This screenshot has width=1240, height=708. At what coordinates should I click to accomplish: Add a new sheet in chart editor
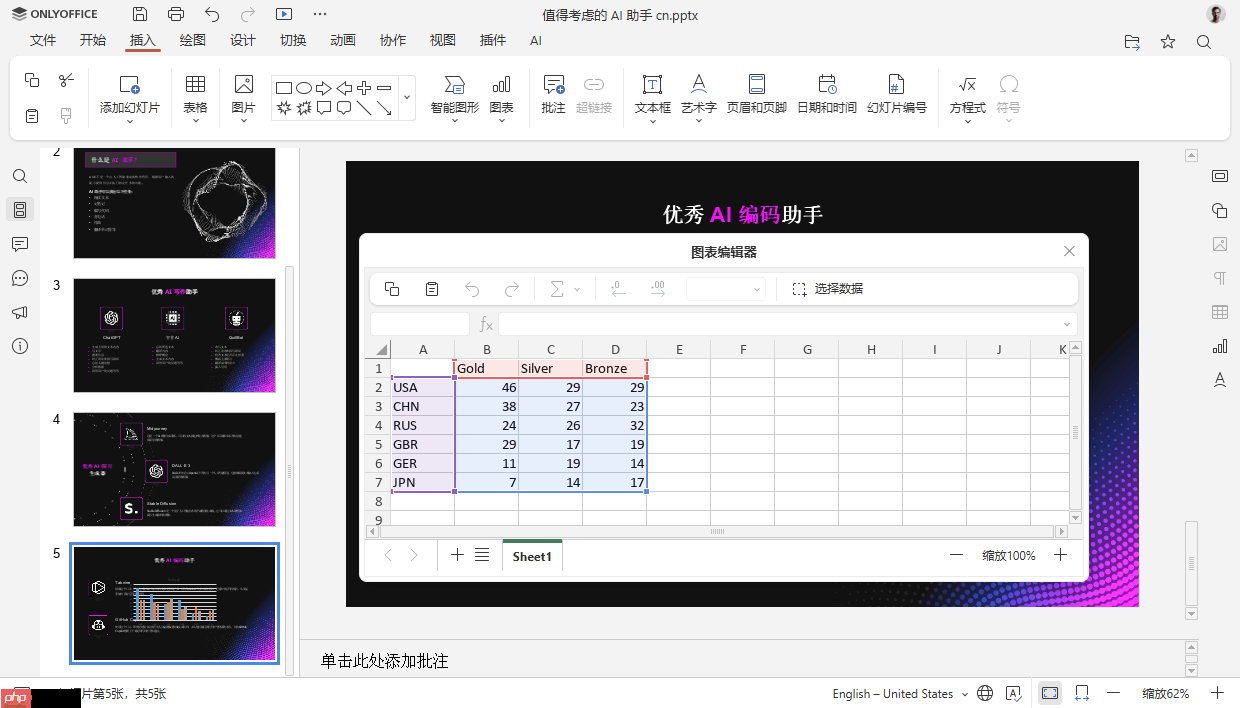[x=457, y=555]
